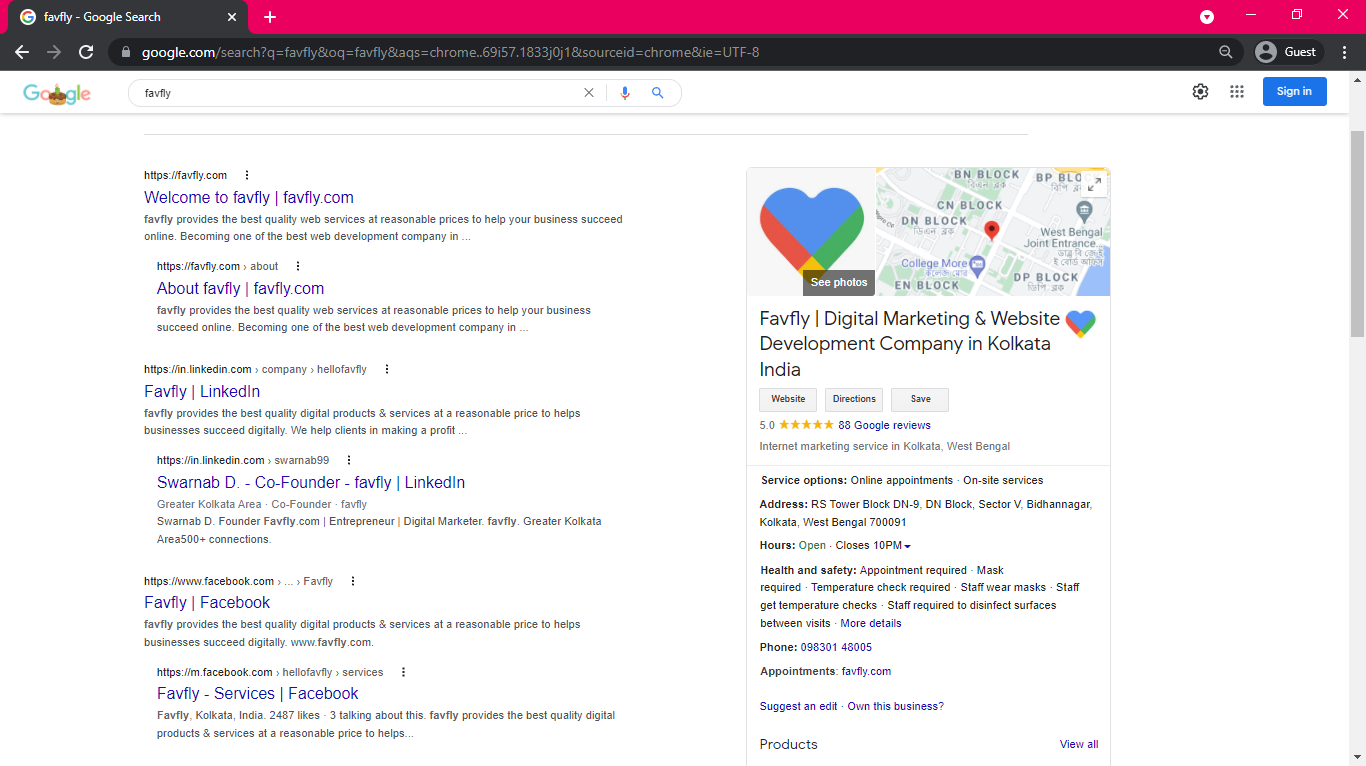Open 'Welcome to favfly | favfly.com' result
Viewport: 1366px width, 766px height.
[249, 198]
